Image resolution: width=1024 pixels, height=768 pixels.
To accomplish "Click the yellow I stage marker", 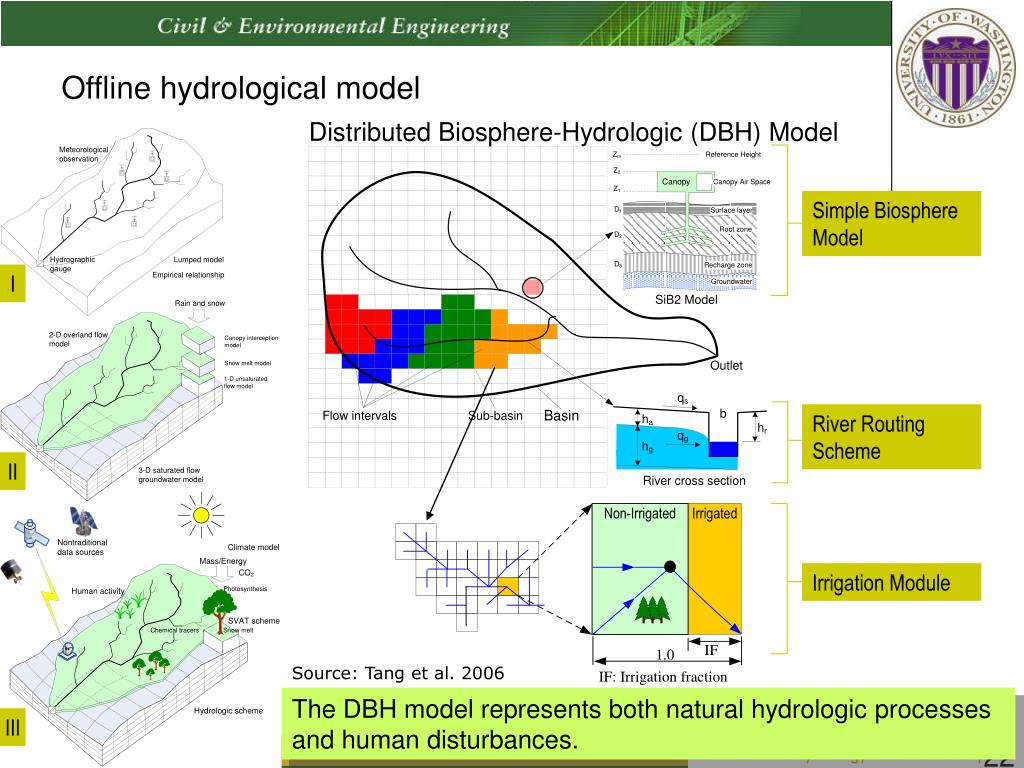I will coord(12,283).
